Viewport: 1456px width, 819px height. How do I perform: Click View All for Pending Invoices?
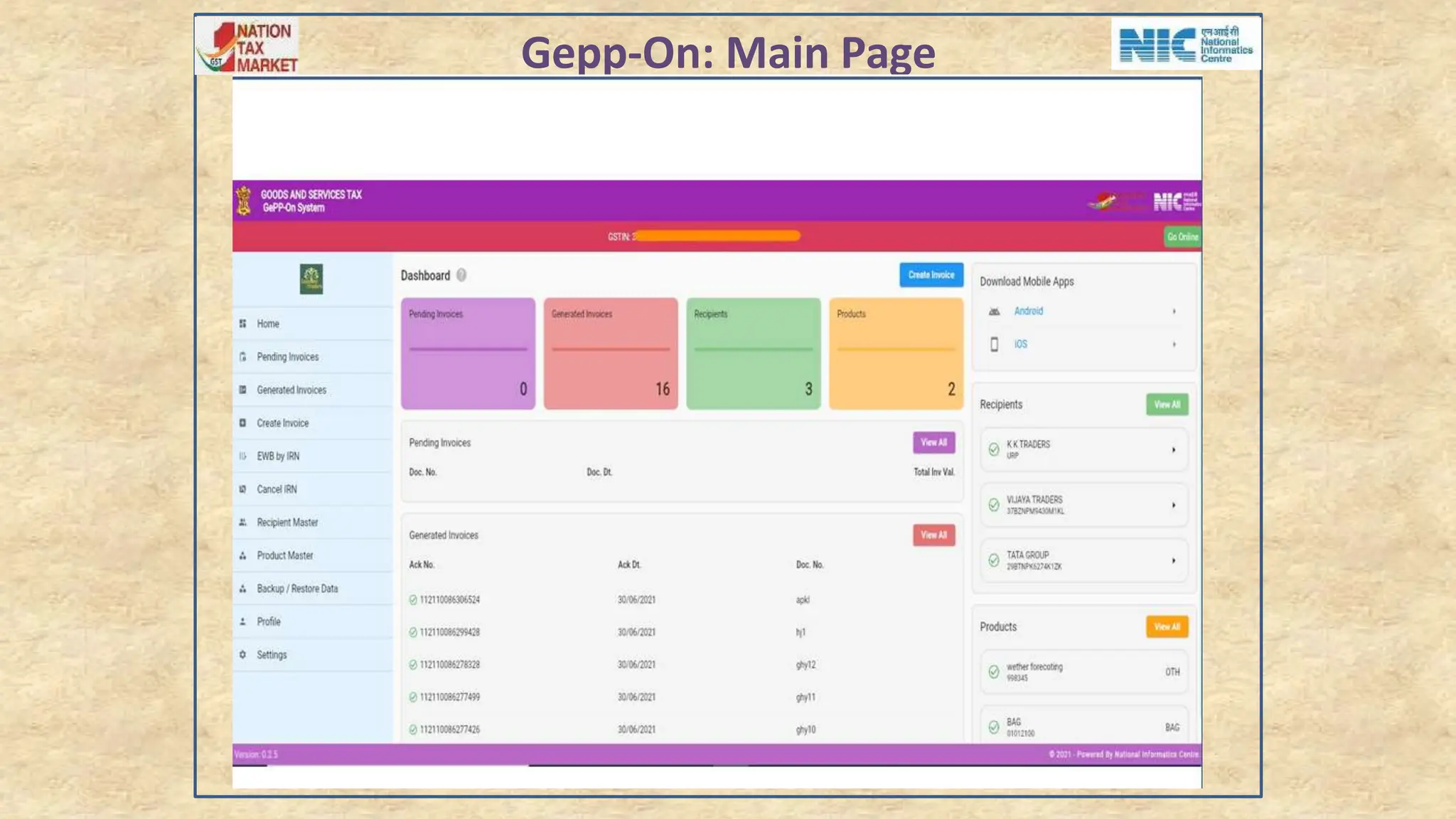pyautogui.click(x=934, y=442)
